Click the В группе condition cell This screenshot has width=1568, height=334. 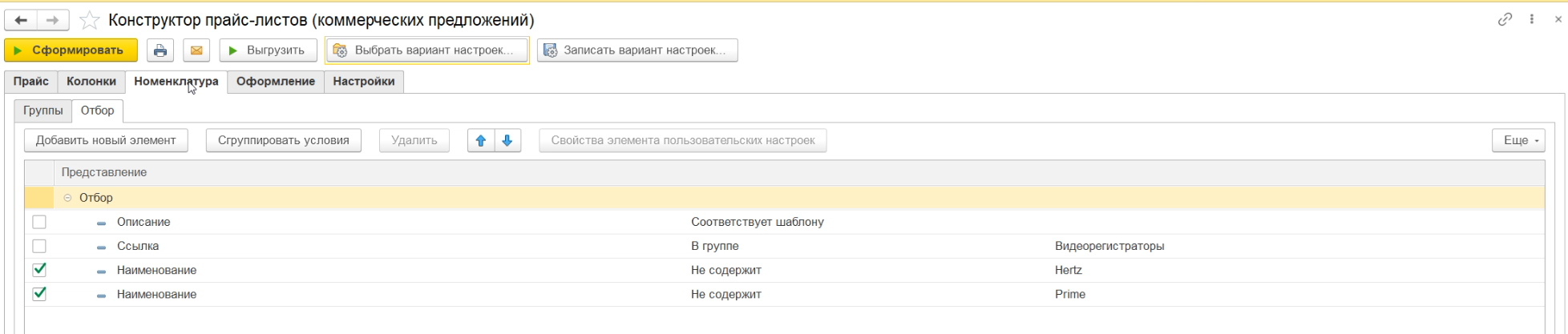click(715, 246)
